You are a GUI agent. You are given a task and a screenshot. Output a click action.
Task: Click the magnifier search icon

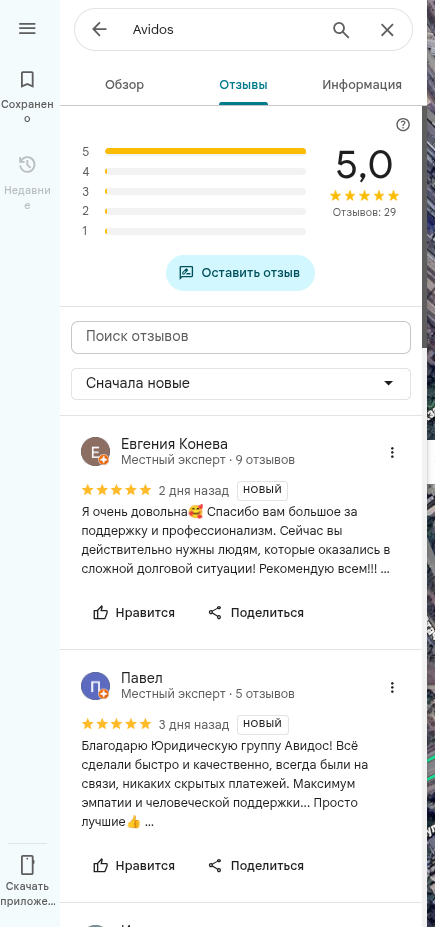click(341, 30)
